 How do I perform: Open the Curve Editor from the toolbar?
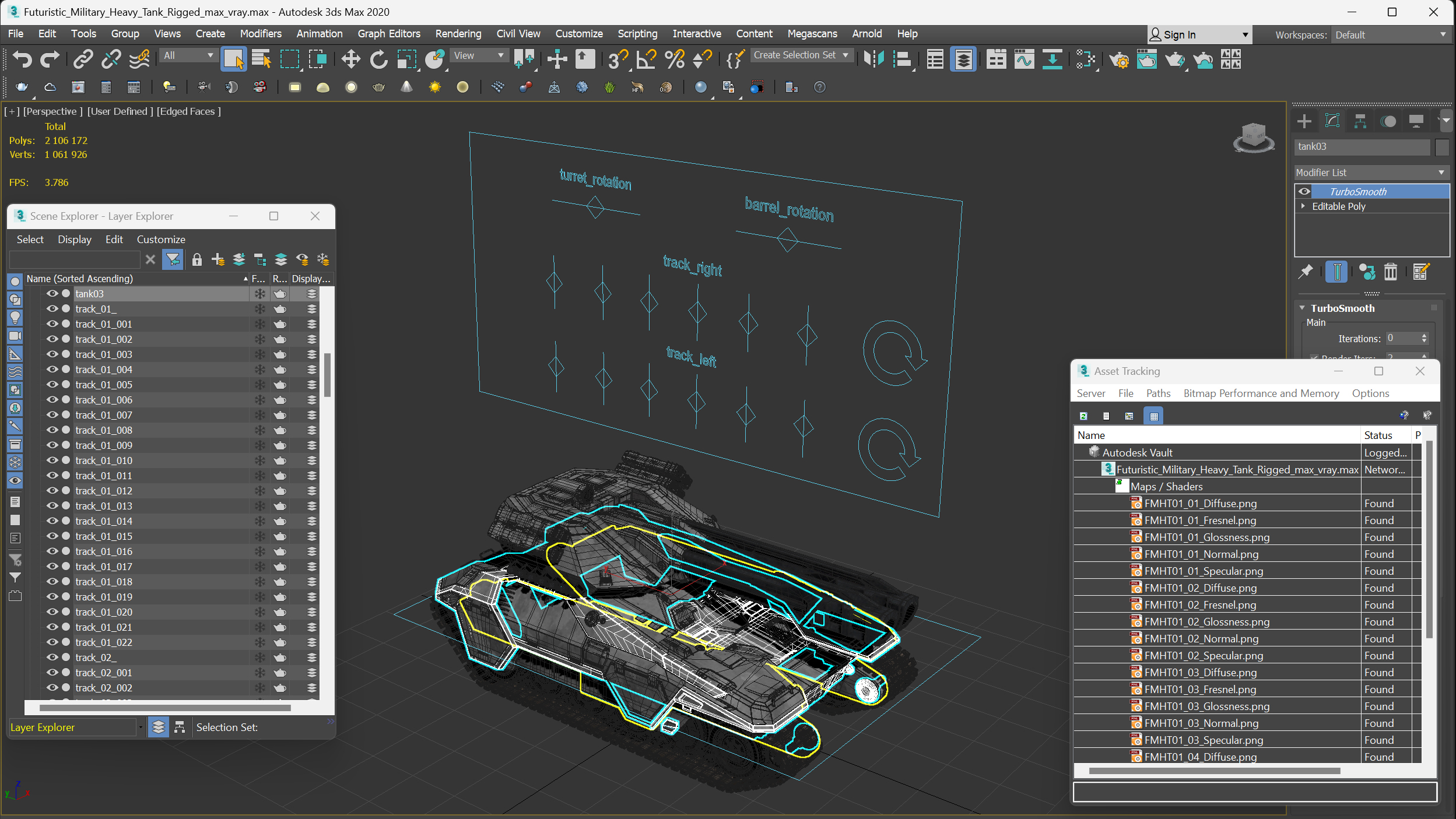coord(1024,59)
